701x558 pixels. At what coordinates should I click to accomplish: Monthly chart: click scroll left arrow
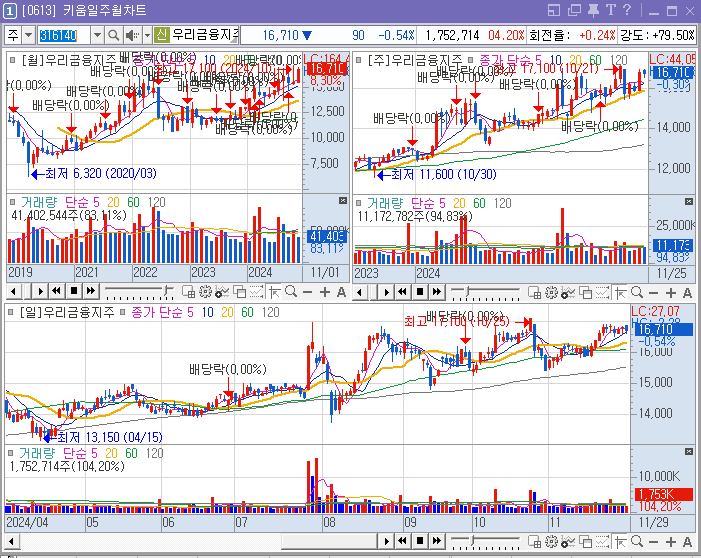click(x=14, y=292)
